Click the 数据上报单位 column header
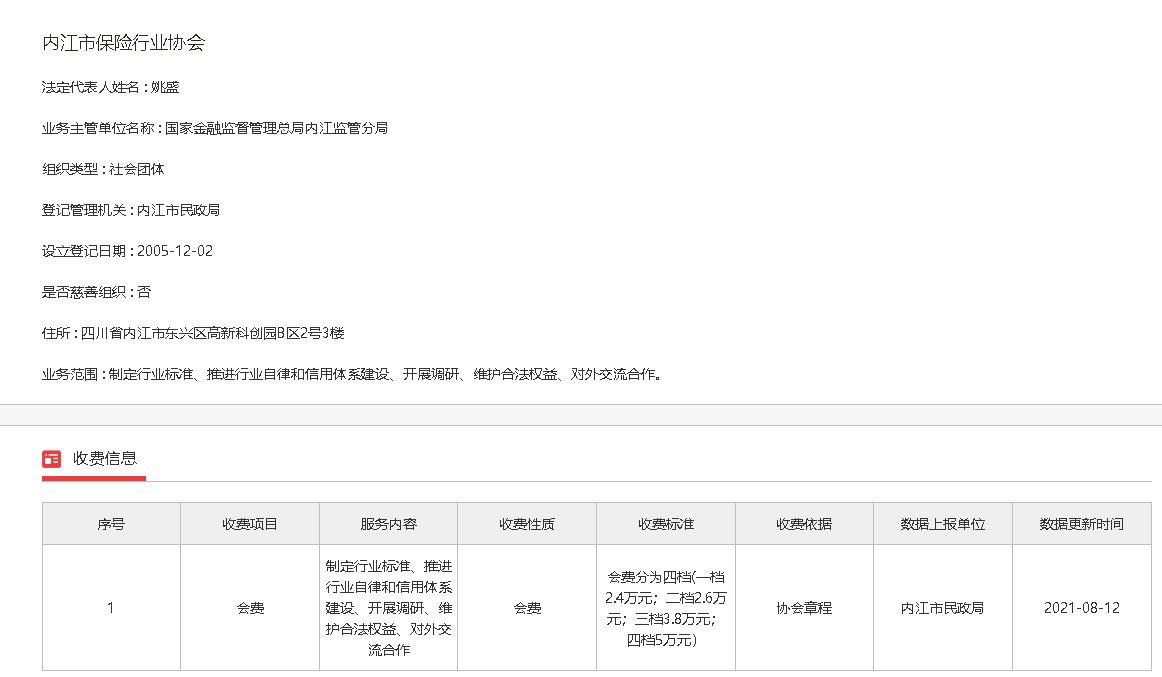The width and height of the screenshot is (1162, 677). [x=942, y=524]
